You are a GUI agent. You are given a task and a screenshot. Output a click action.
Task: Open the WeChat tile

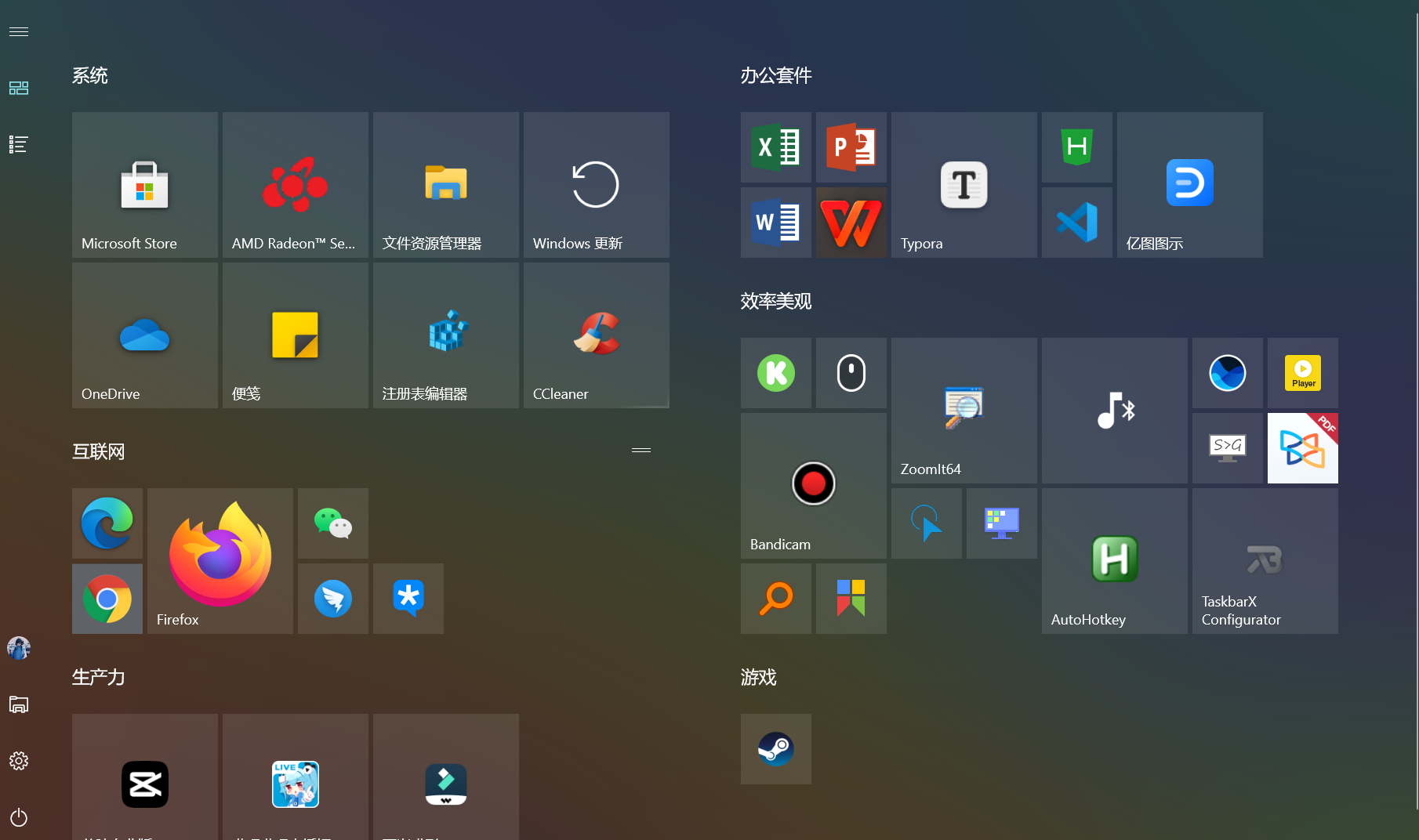(333, 523)
